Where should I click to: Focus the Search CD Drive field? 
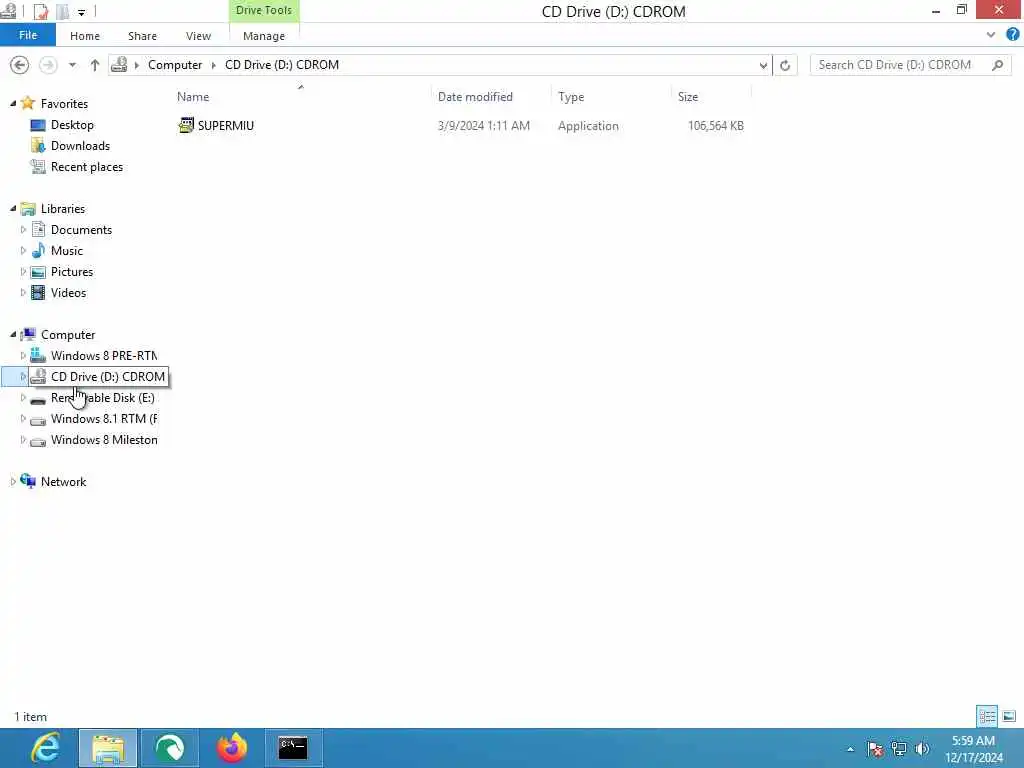(x=910, y=65)
